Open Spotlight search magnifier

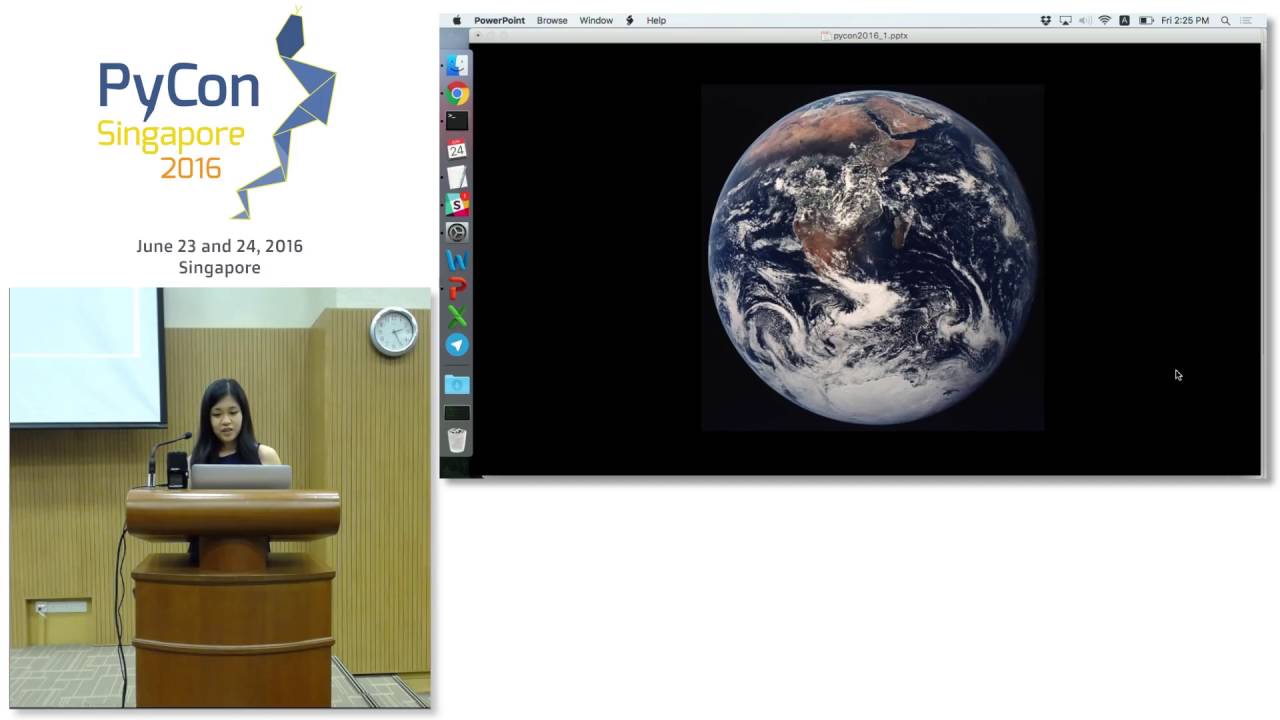pyautogui.click(x=1225, y=20)
